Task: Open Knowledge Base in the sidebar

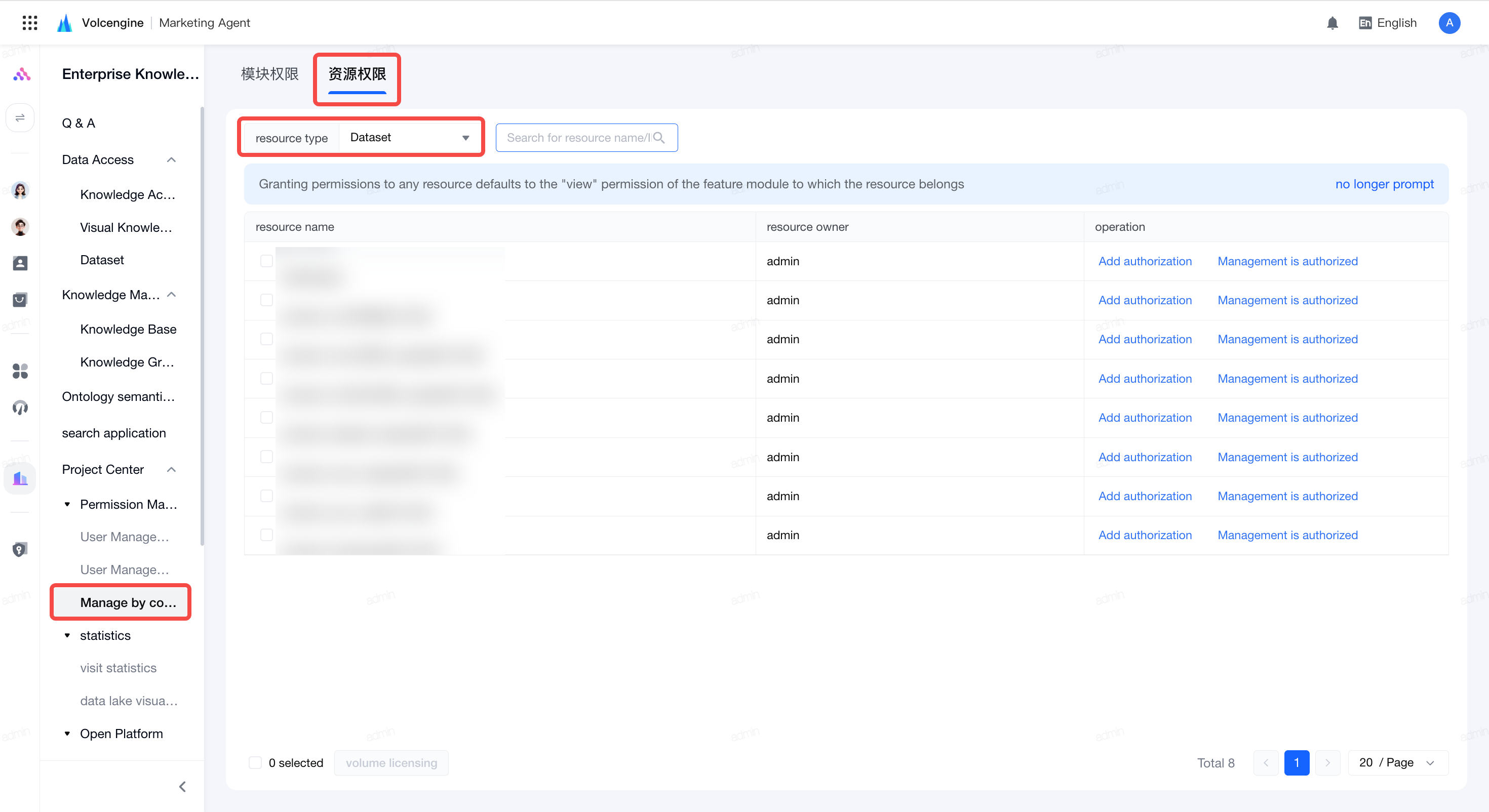Action: click(128, 329)
